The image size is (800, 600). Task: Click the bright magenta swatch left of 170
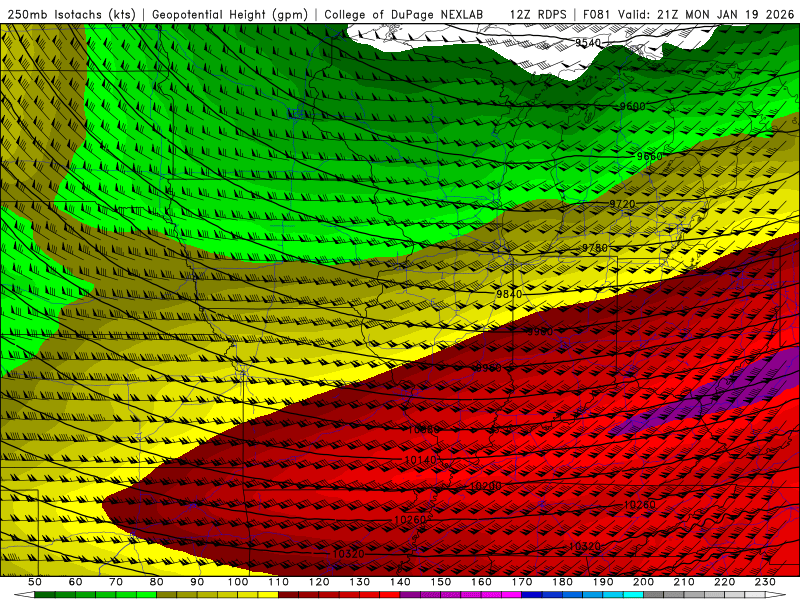click(511, 595)
